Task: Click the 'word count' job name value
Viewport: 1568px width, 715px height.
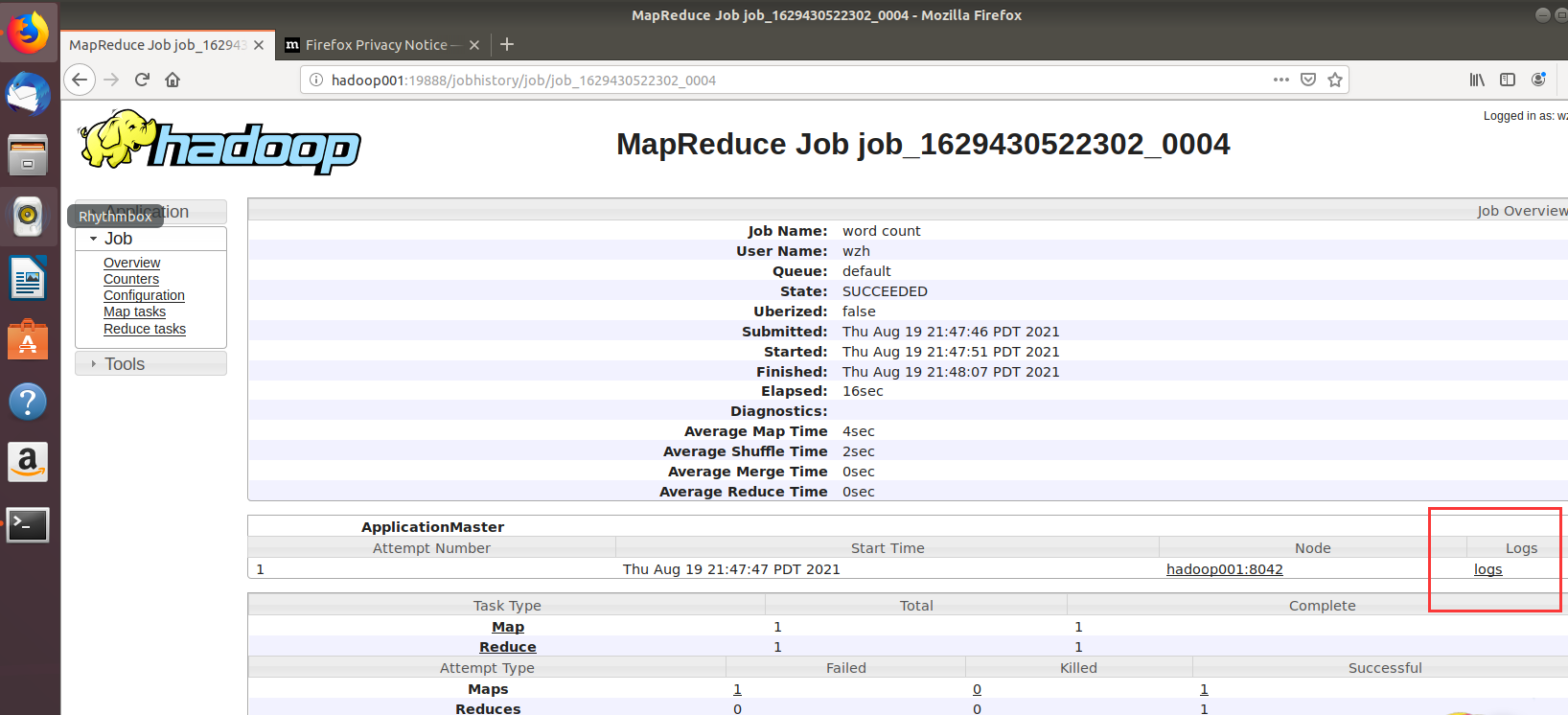Action: click(881, 231)
